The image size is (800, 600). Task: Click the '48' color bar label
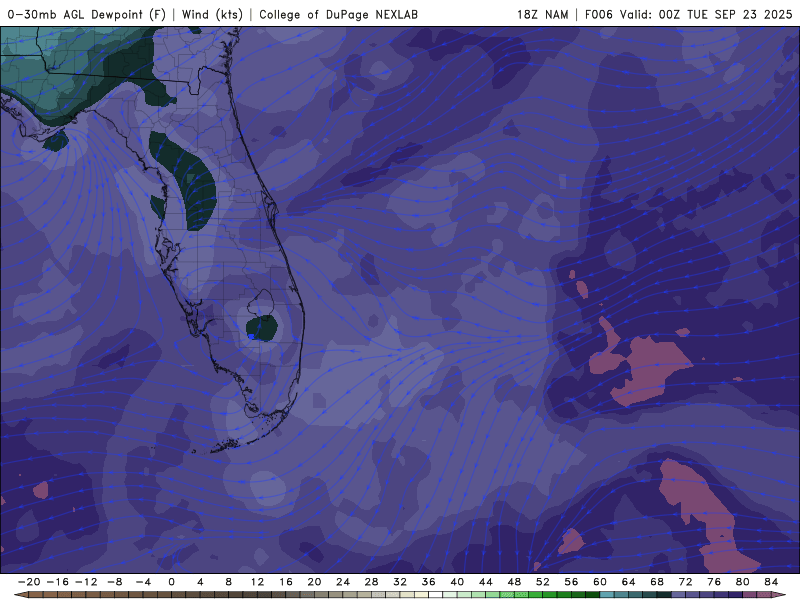point(514,582)
